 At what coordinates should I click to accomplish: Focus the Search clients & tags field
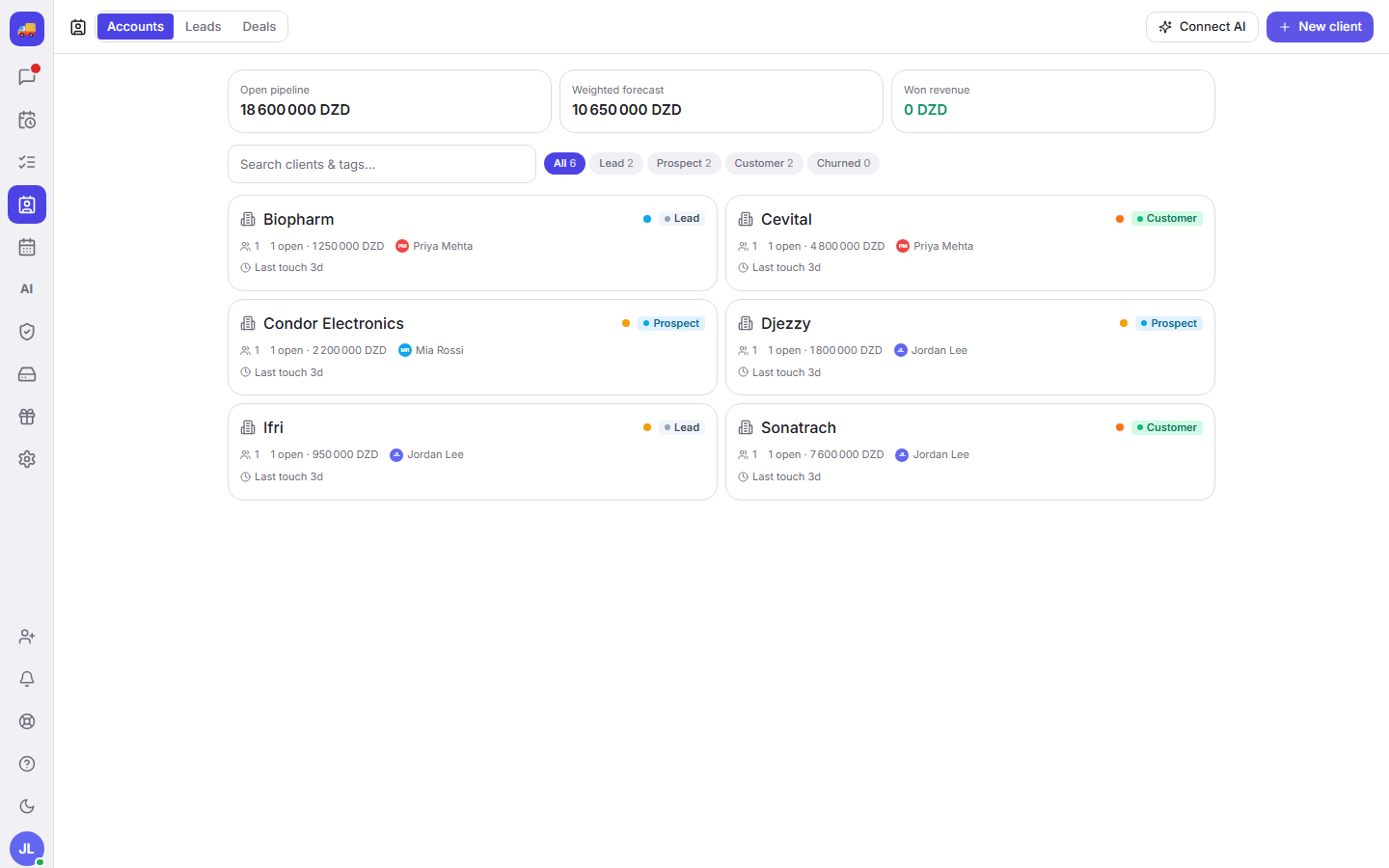pos(382,164)
